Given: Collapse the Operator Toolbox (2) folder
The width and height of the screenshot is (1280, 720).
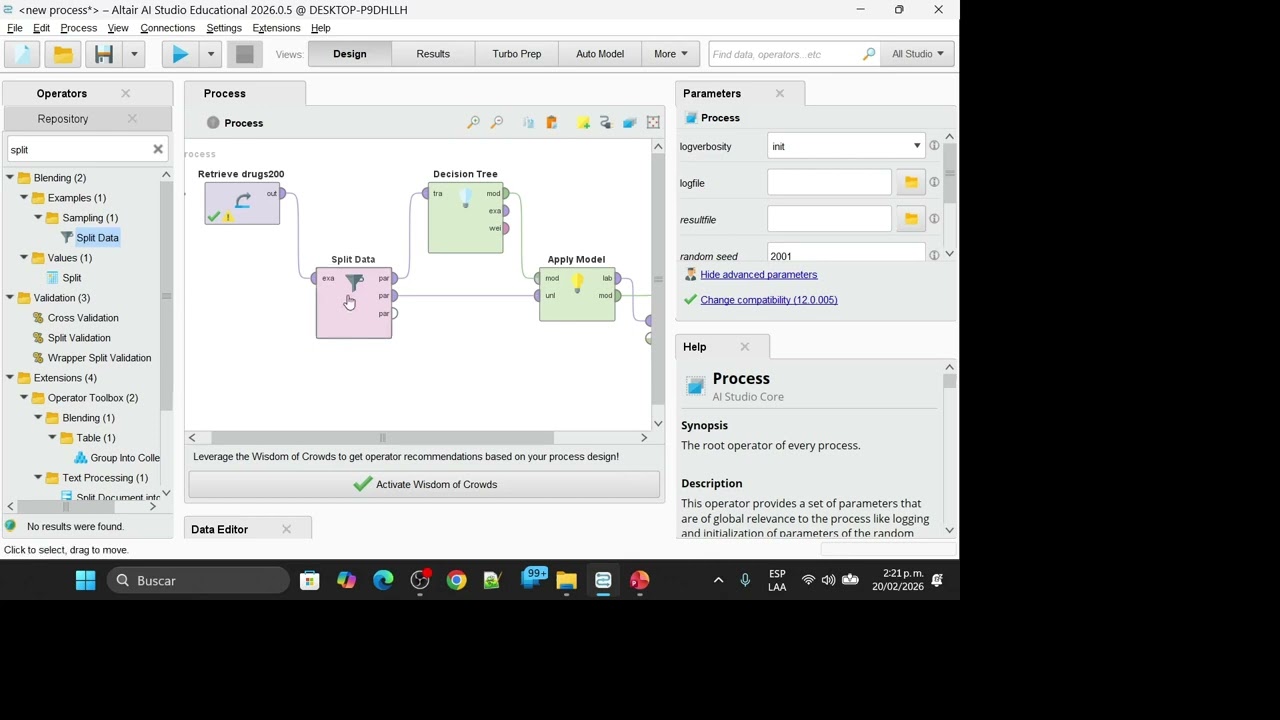Looking at the screenshot, I should [x=24, y=398].
